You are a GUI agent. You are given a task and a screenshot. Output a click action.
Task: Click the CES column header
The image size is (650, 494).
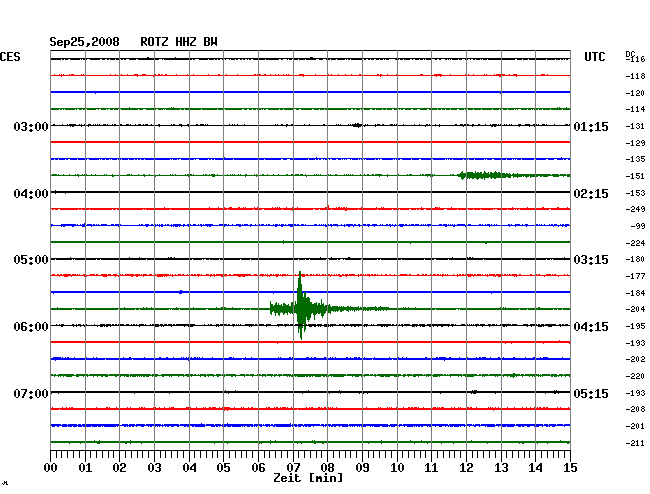tap(10, 57)
